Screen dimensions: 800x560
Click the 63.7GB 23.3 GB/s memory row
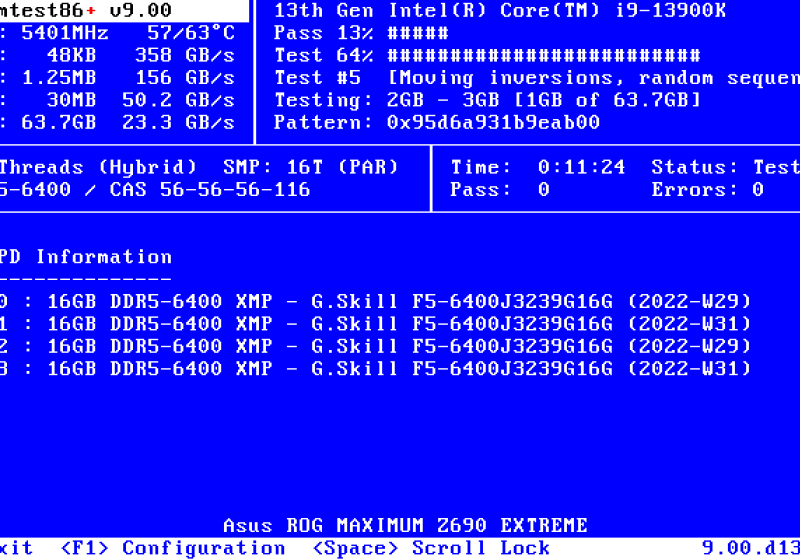click(117, 122)
